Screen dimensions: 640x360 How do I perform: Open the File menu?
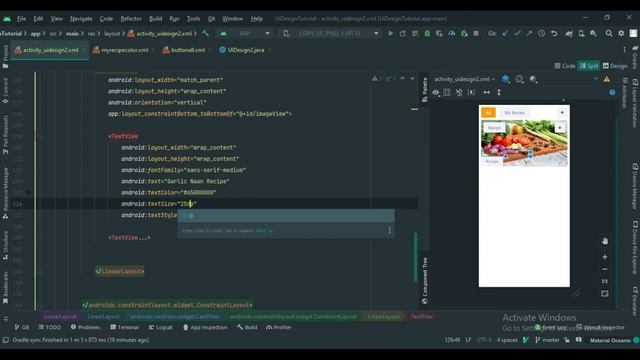point(21,19)
